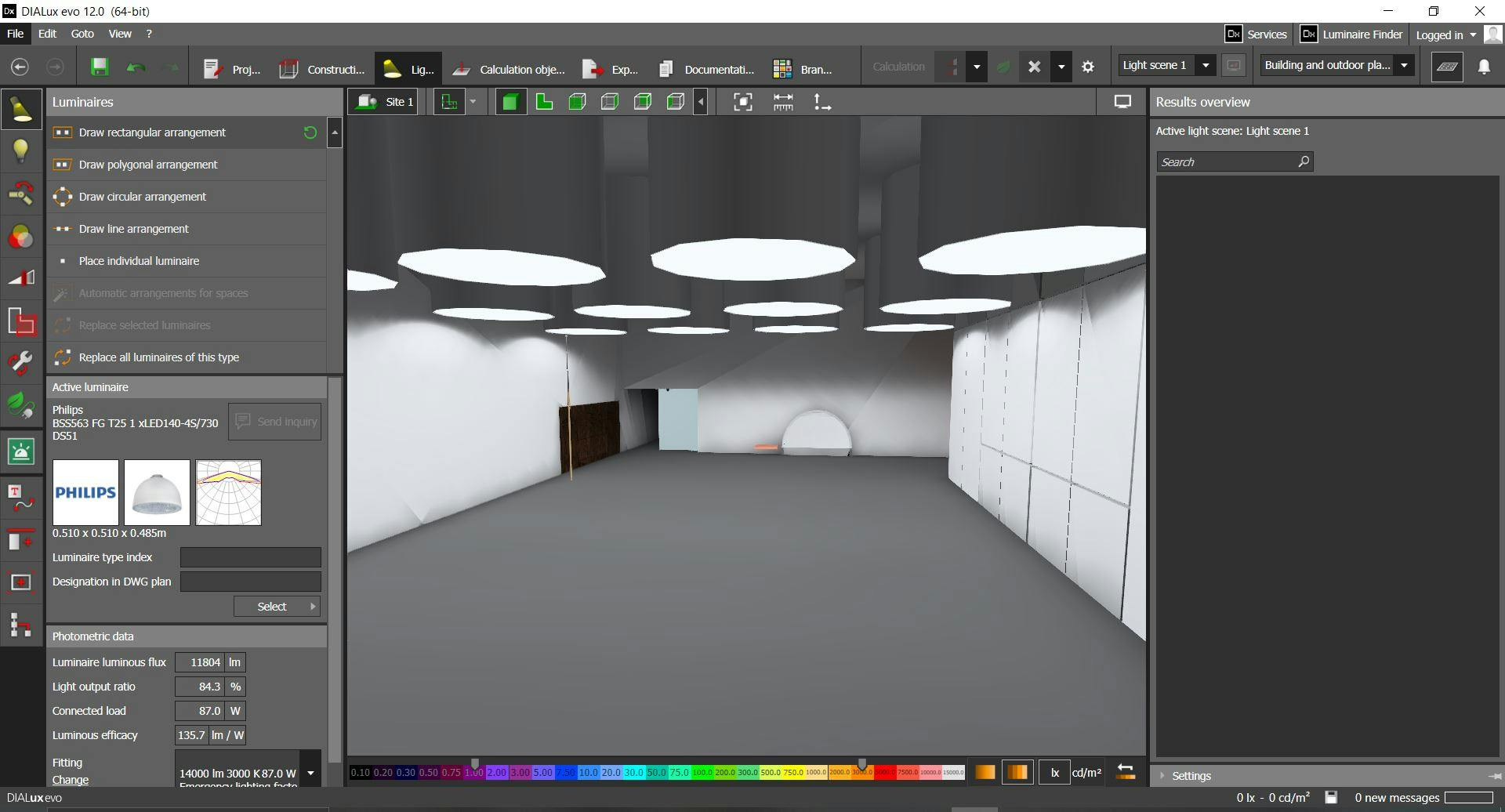Select the zoom to fit view icon
Image resolution: width=1505 pixels, height=812 pixels.
tap(742, 102)
